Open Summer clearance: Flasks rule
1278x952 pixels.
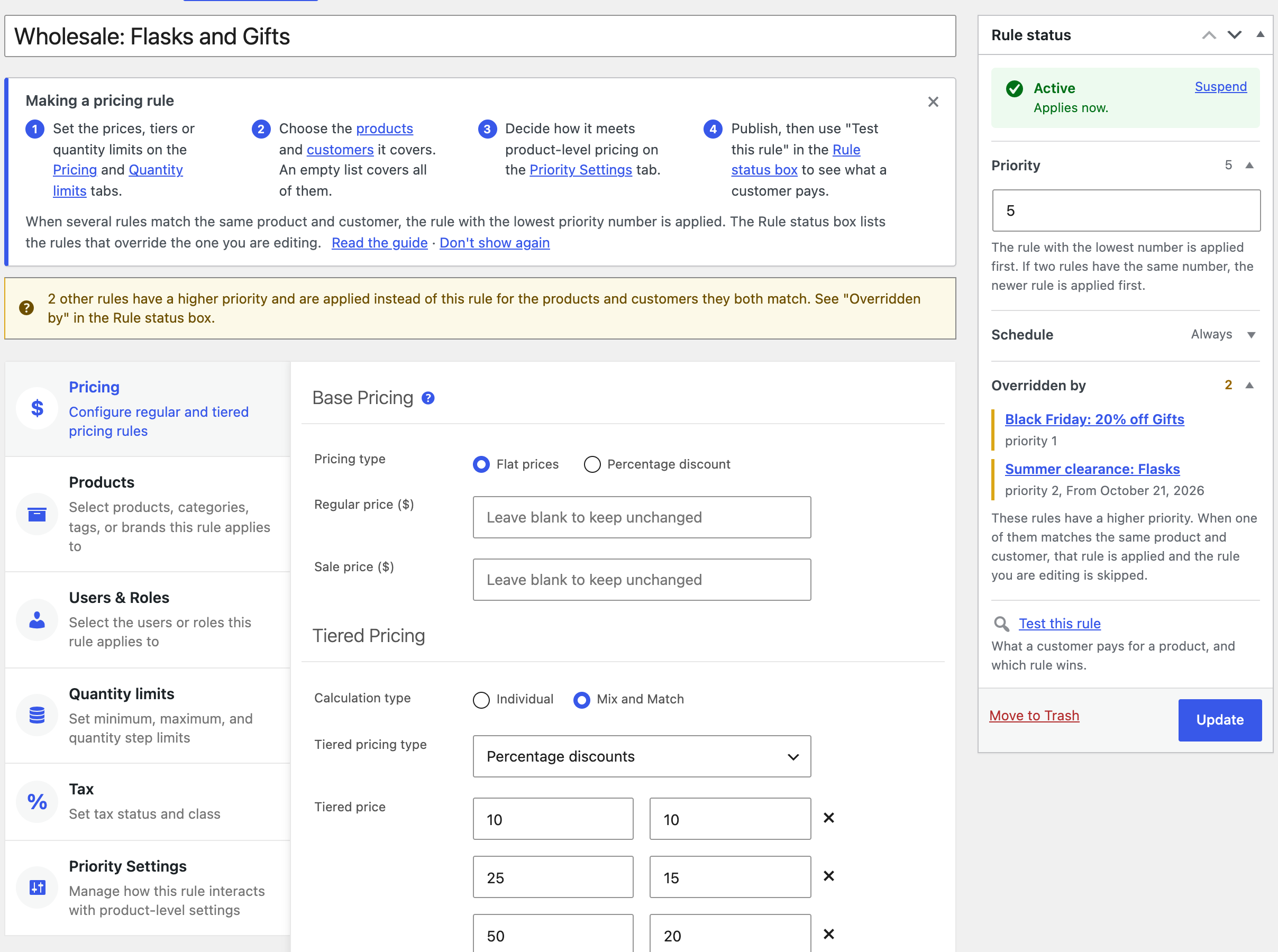[x=1092, y=469]
